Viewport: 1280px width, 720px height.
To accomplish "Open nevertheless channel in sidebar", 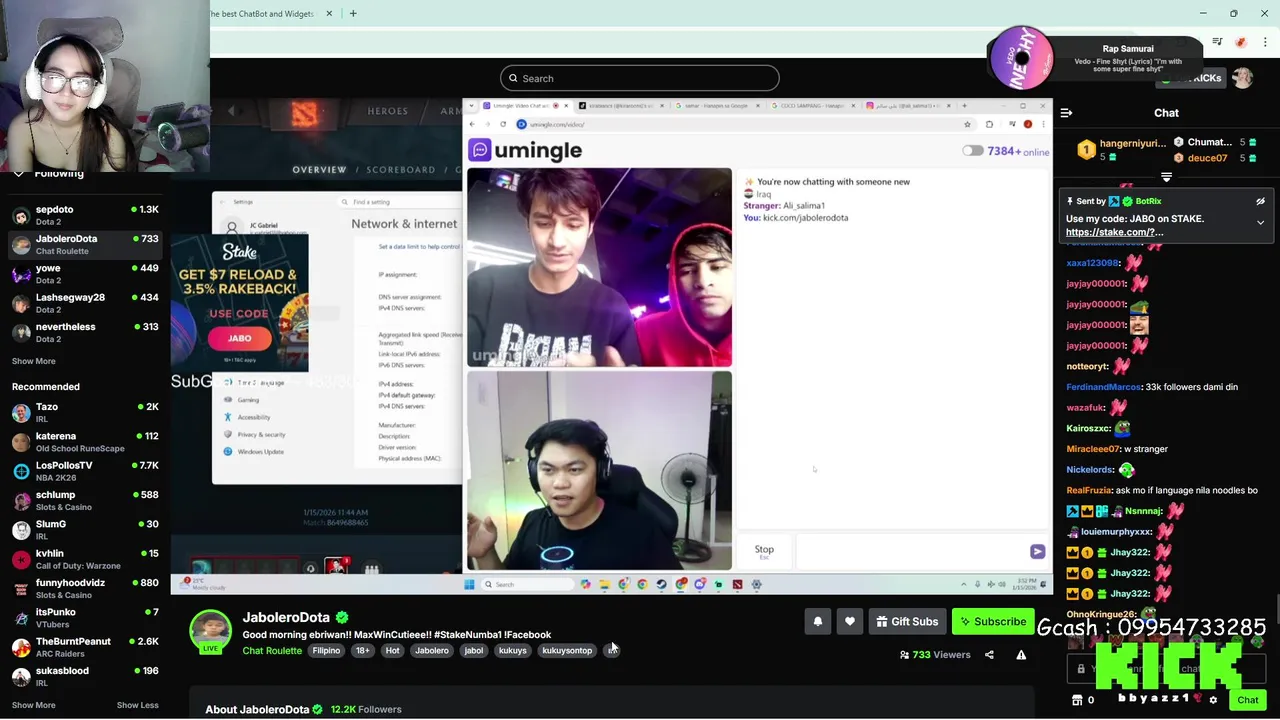I will (85, 332).
